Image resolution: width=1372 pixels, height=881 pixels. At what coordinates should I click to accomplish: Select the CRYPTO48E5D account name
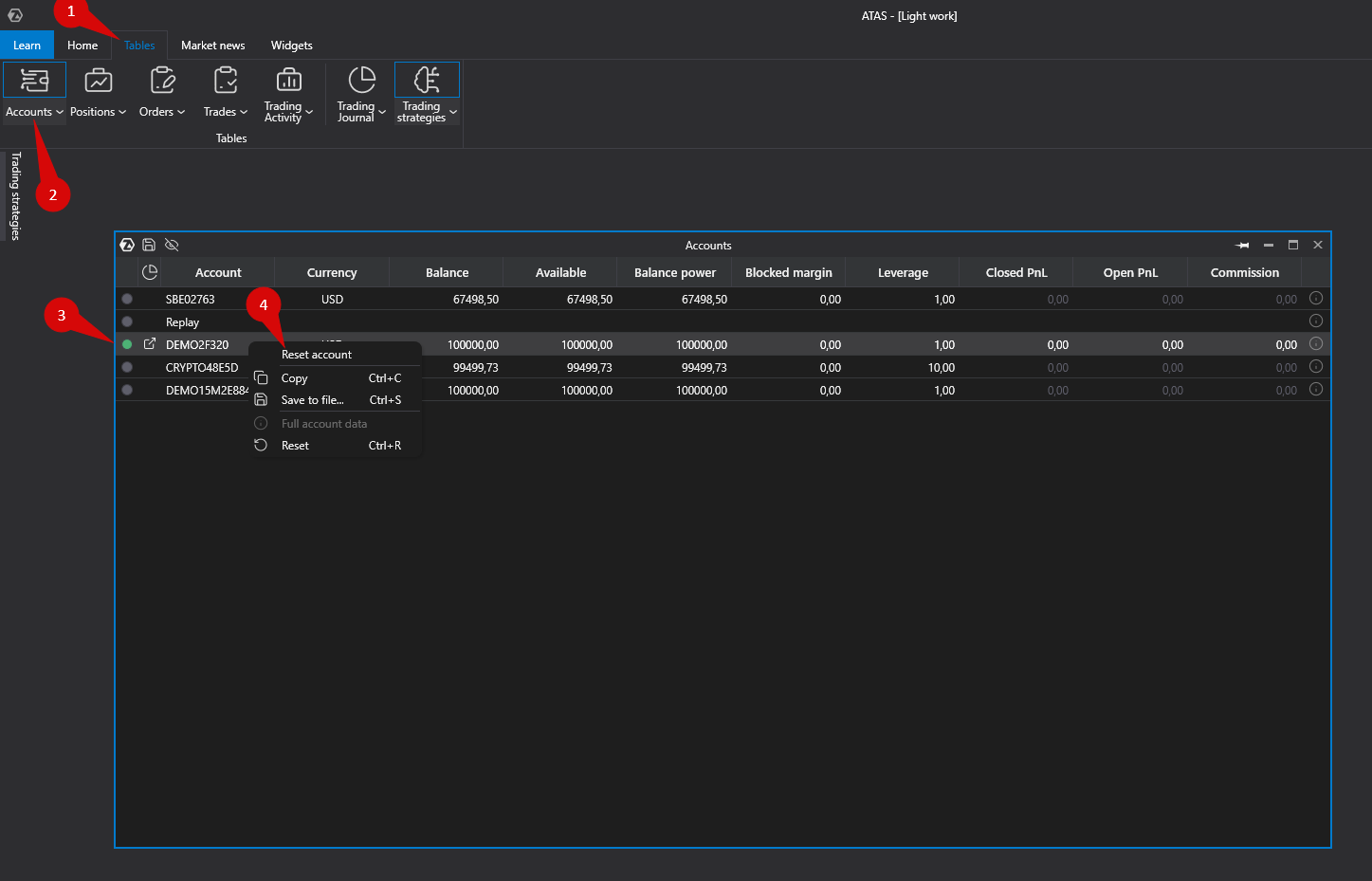[202, 368]
